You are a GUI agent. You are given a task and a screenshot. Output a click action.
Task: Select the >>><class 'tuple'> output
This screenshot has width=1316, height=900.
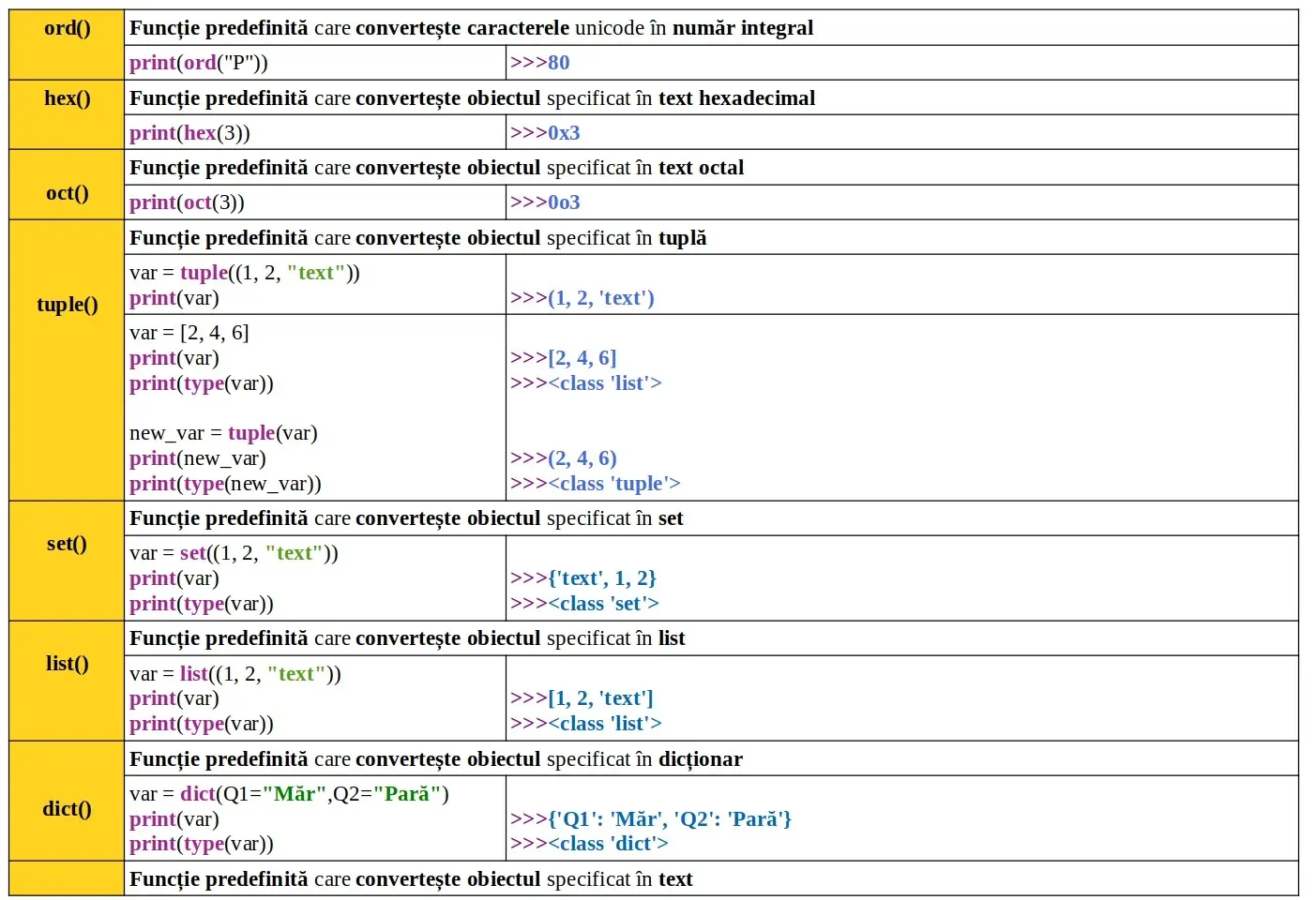596,484
